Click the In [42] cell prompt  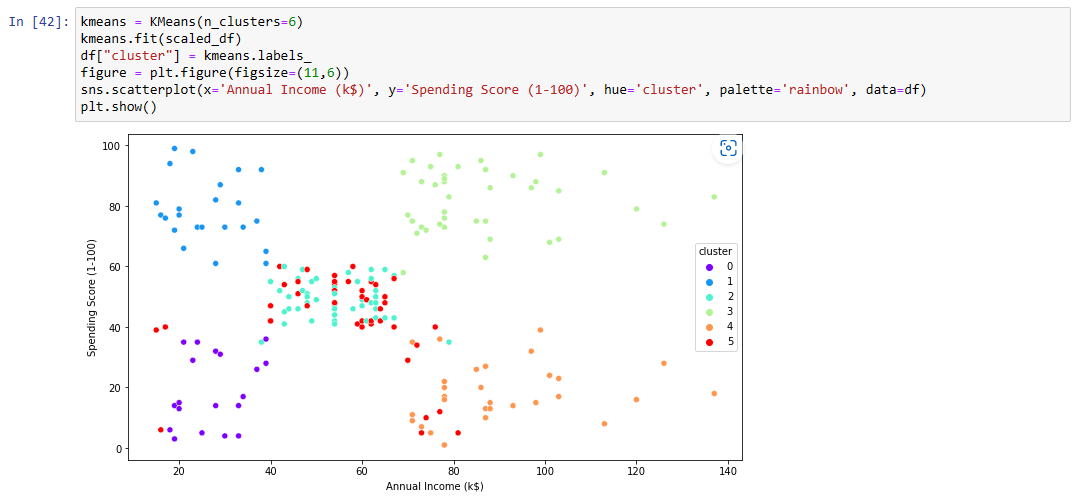tap(38, 22)
